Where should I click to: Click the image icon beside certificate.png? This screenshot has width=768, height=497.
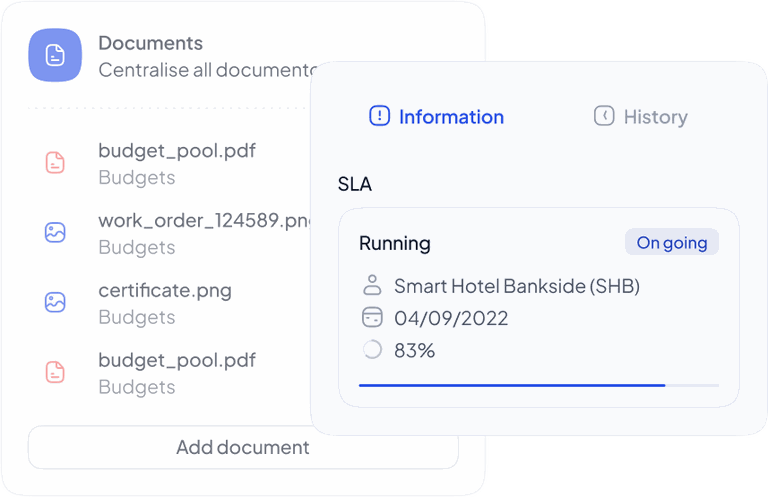[x=55, y=303]
